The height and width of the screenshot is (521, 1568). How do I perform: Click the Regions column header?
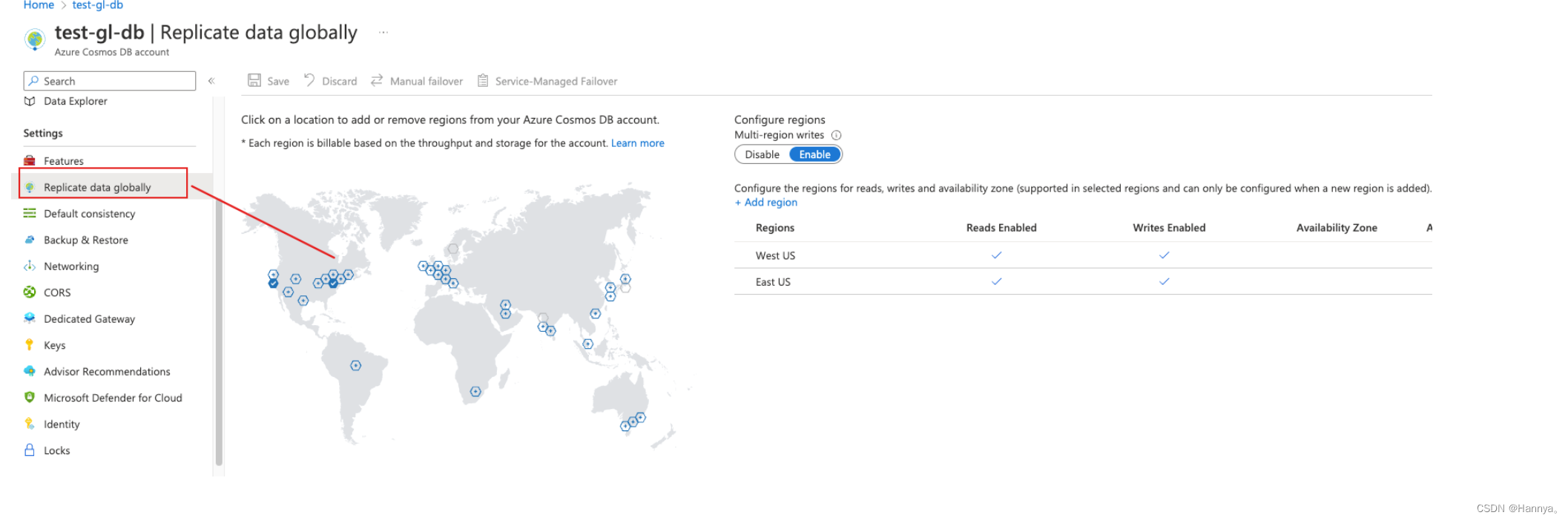click(775, 228)
